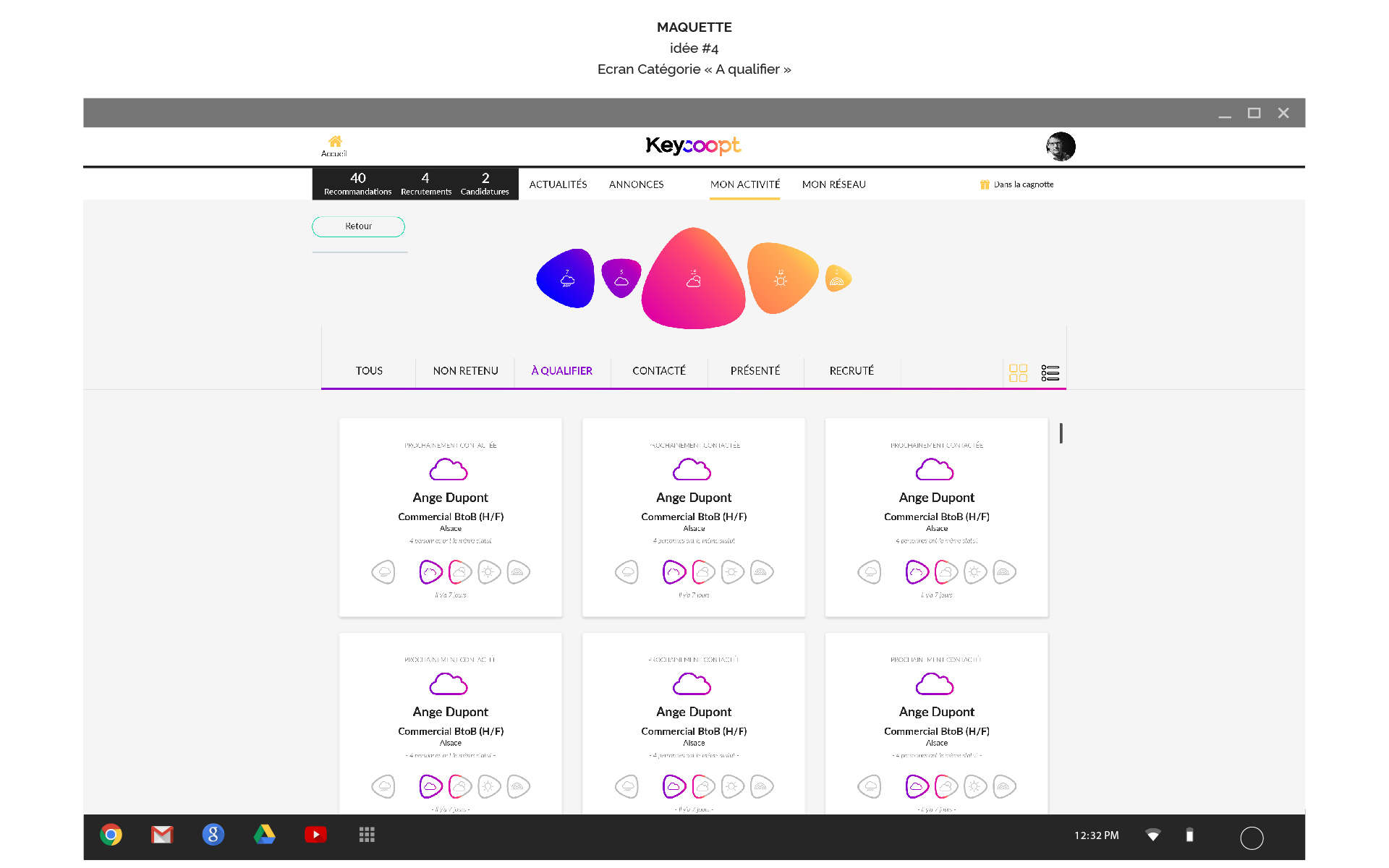
Task: Select the blue rain cloud blob
Action: point(566,278)
